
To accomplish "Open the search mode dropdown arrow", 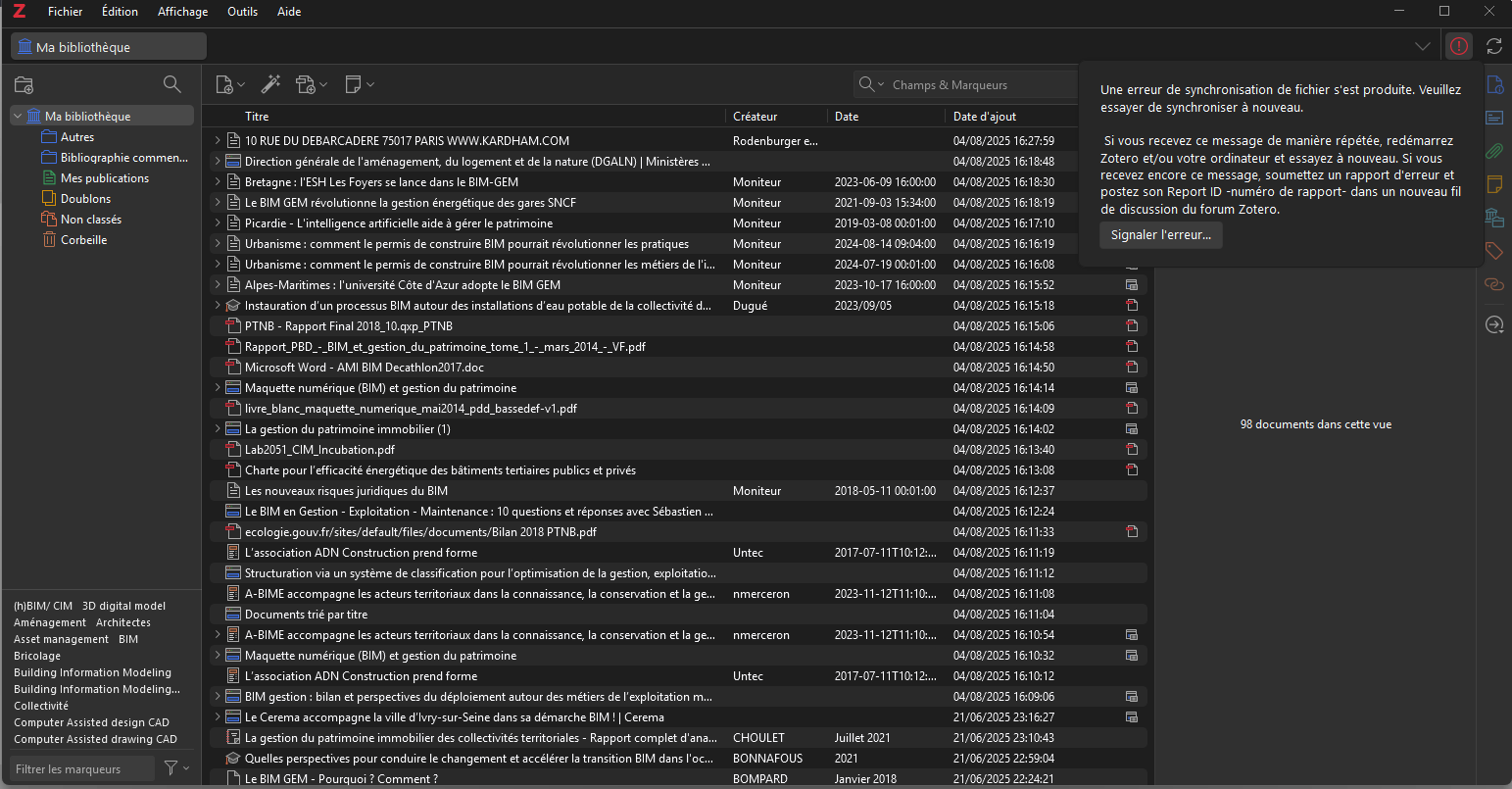I will [x=881, y=84].
